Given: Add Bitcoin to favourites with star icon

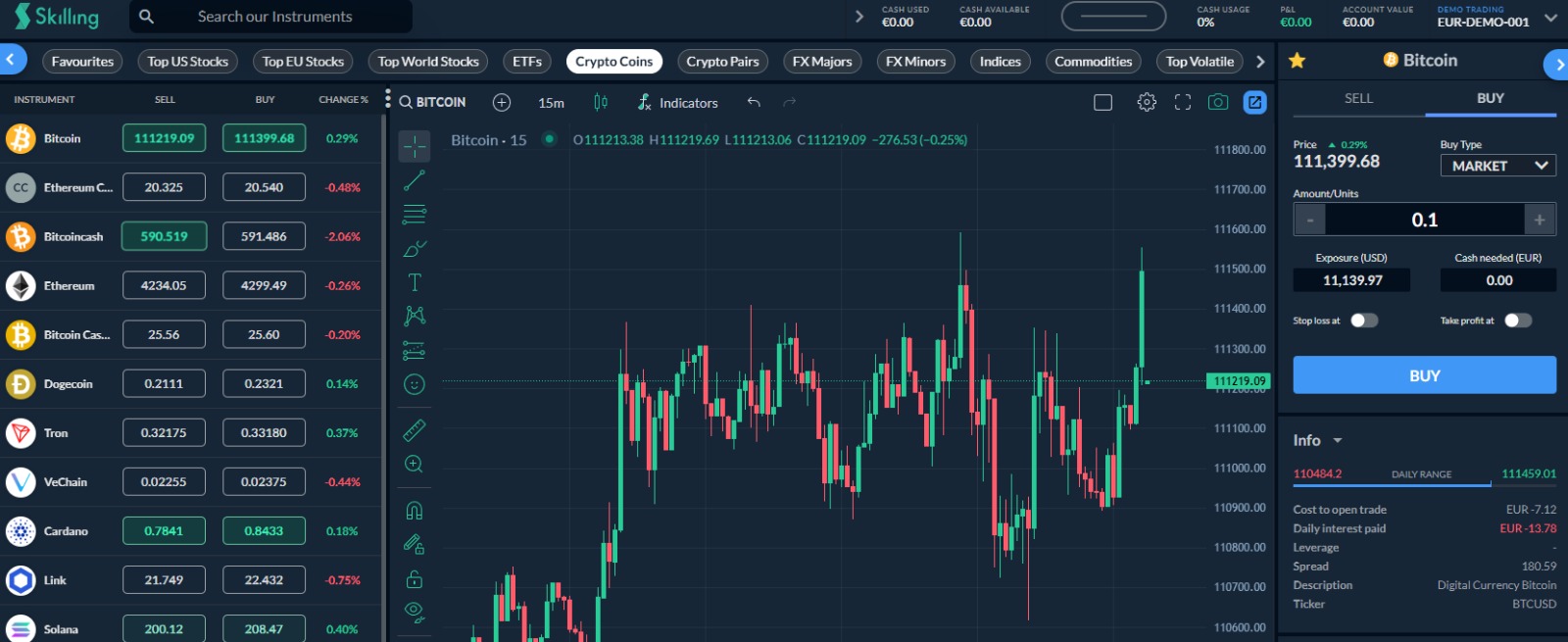Looking at the screenshot, I should click(1297, 61).
